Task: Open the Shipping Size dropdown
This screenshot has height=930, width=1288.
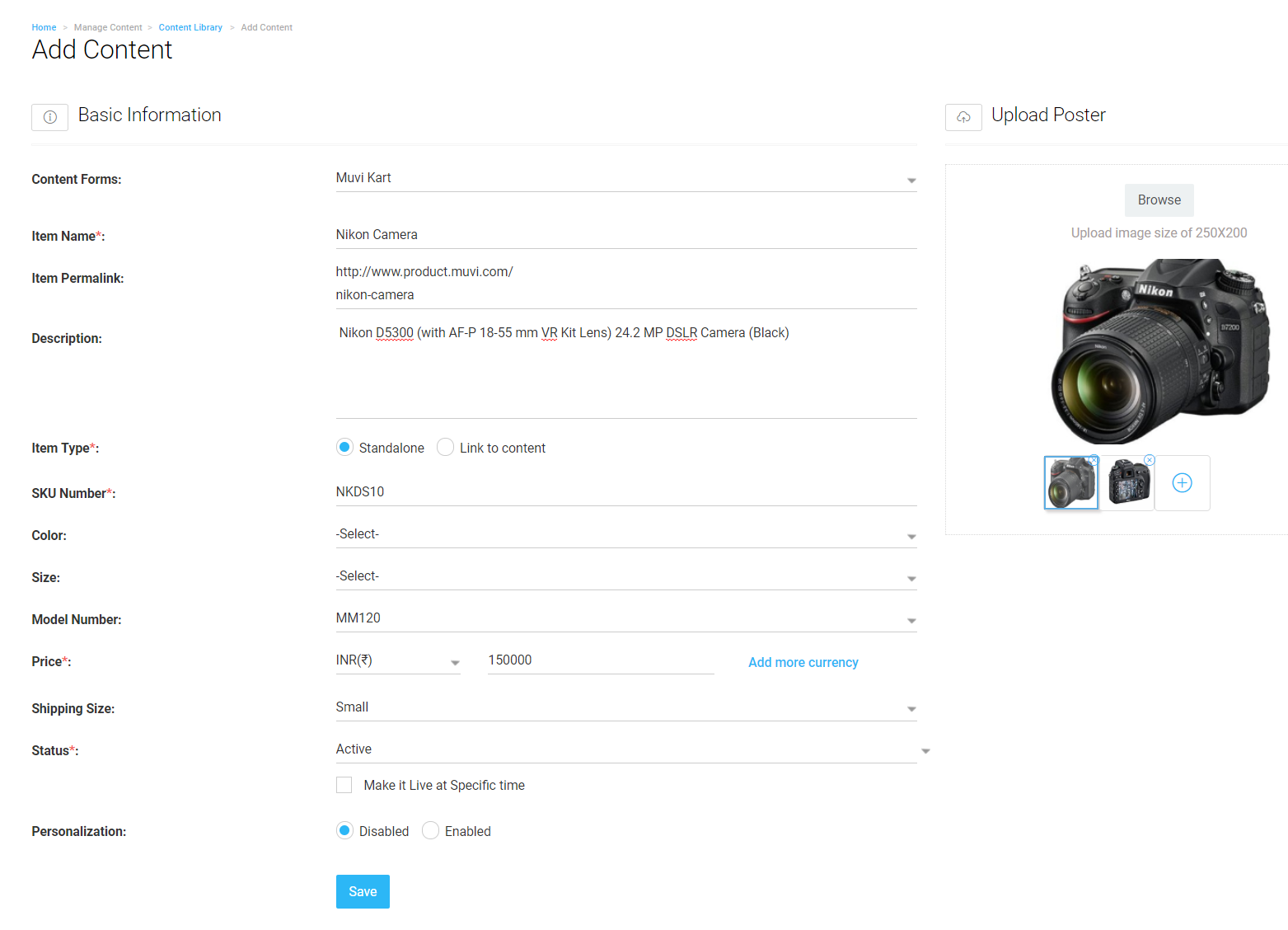Action: click(626, 707)
